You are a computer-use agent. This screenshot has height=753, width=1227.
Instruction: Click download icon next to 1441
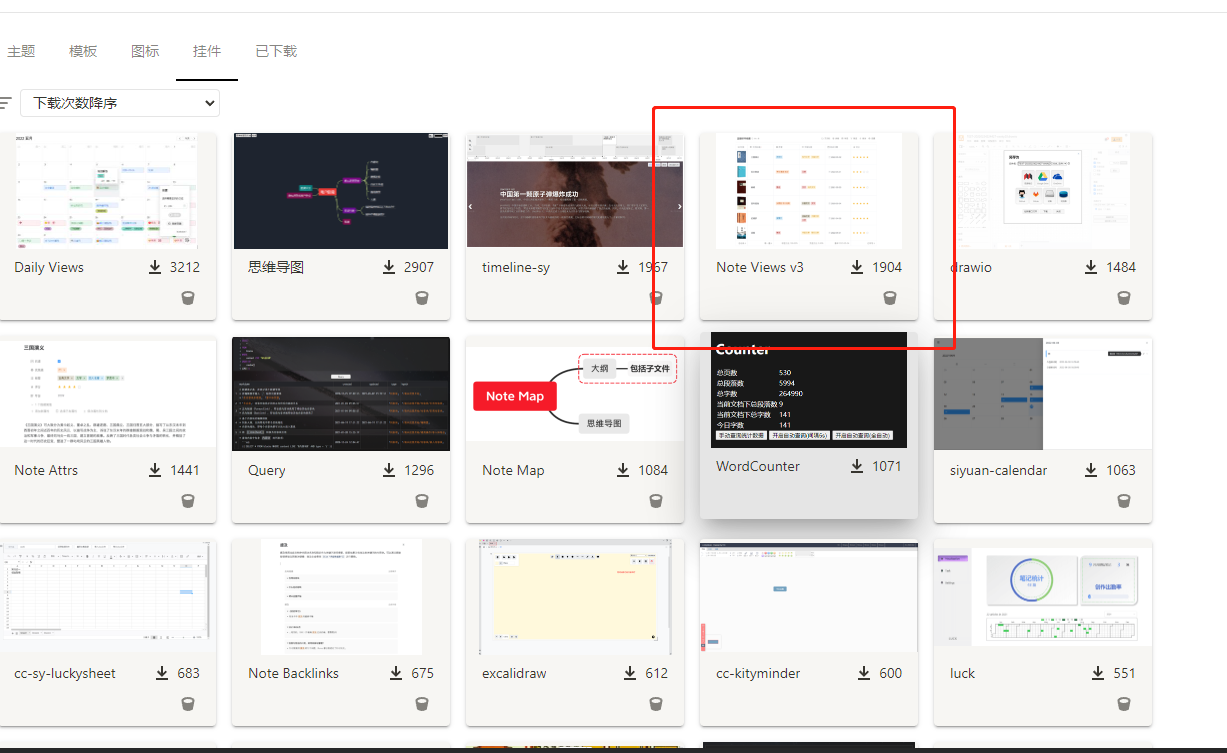[x=155, y=470]
